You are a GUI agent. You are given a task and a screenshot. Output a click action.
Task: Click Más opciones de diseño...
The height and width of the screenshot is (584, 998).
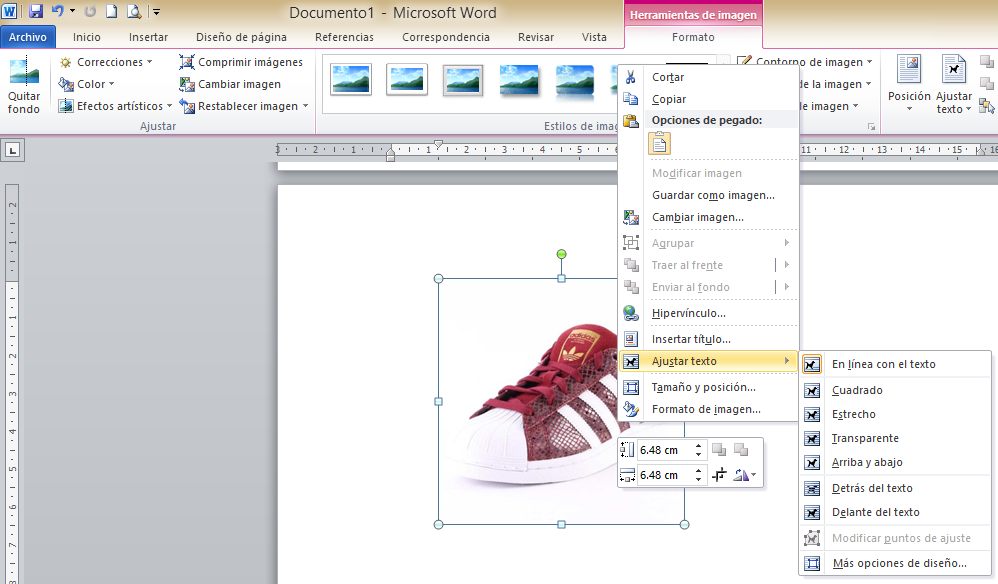coord(899,563)
